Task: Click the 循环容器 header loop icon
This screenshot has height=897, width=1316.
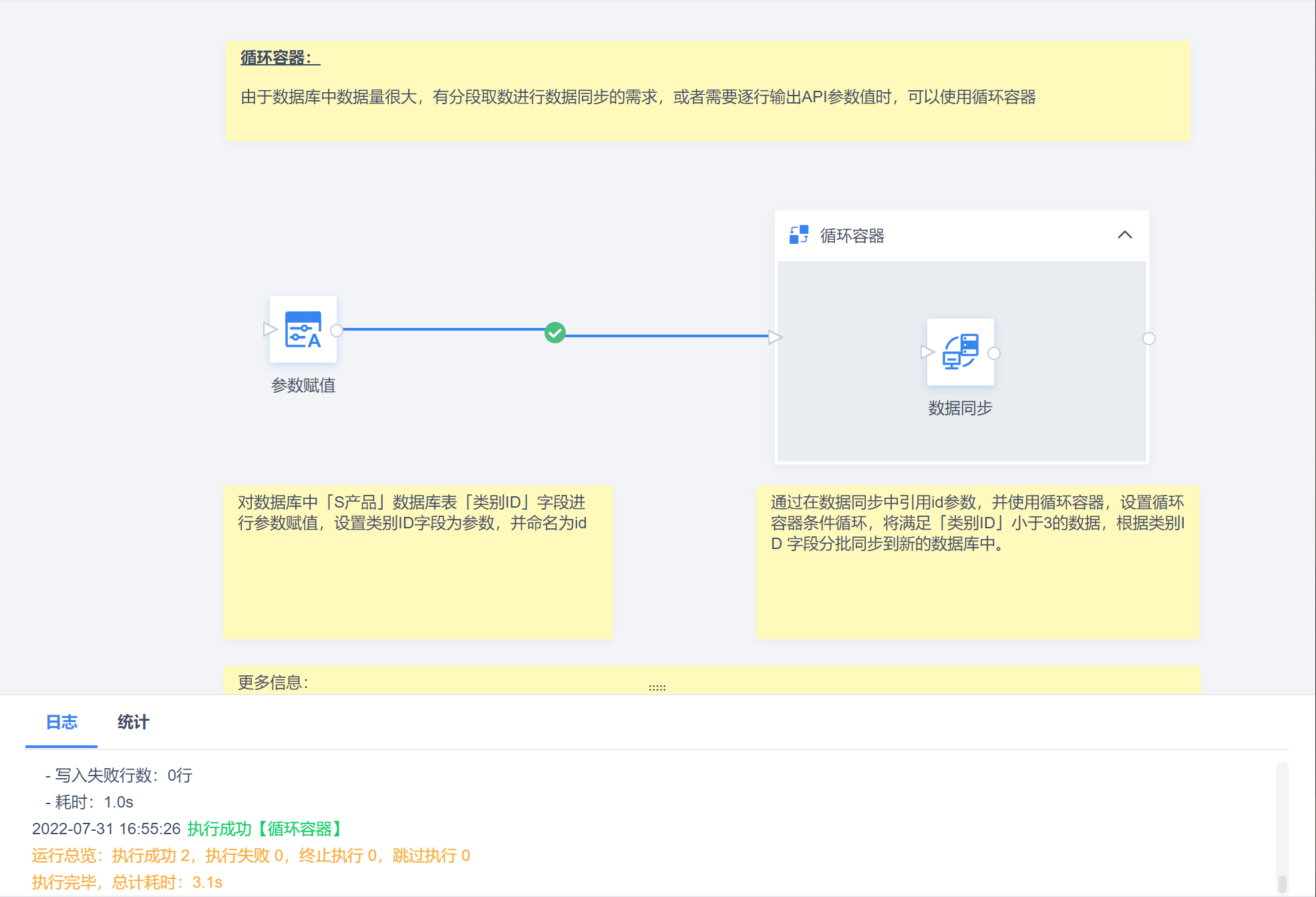Action: [798, 235]
